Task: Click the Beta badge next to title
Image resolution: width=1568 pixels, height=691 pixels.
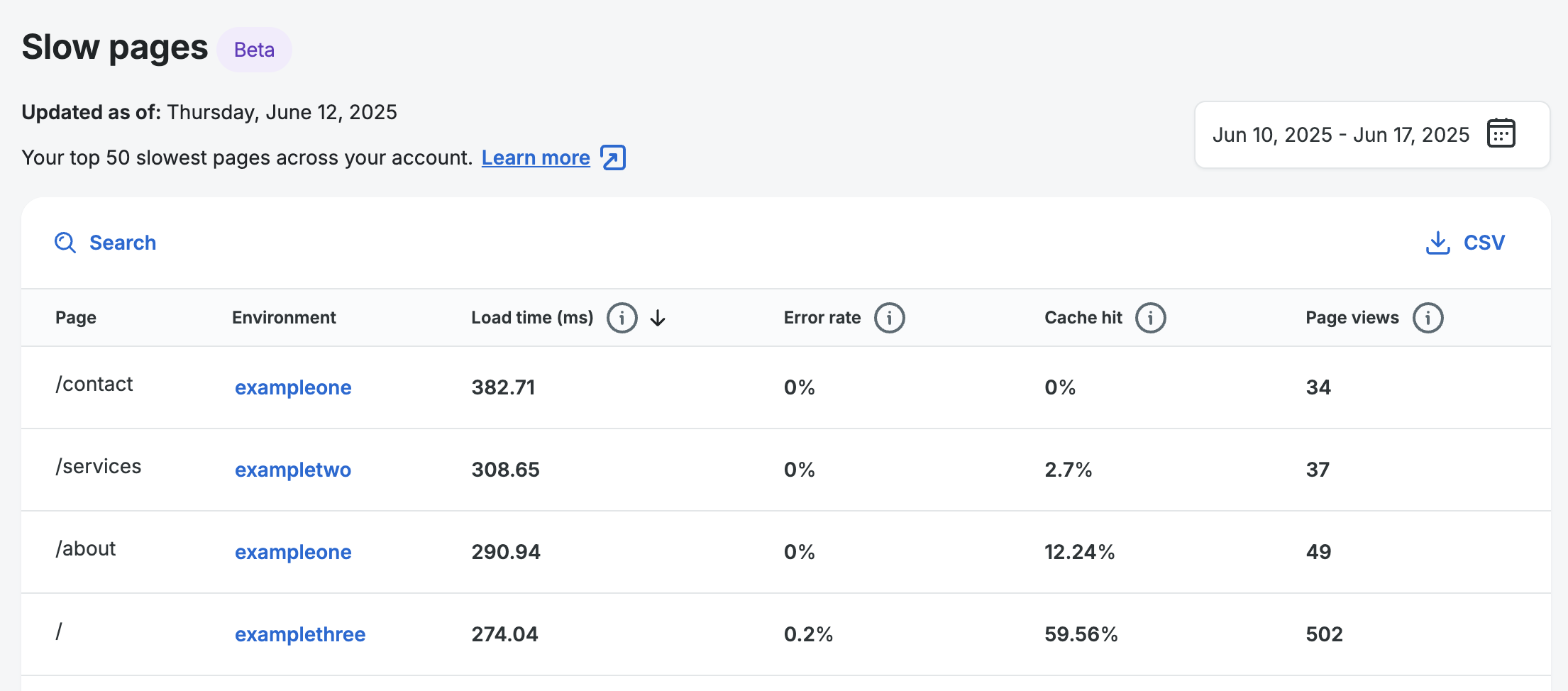Action: 254,50
